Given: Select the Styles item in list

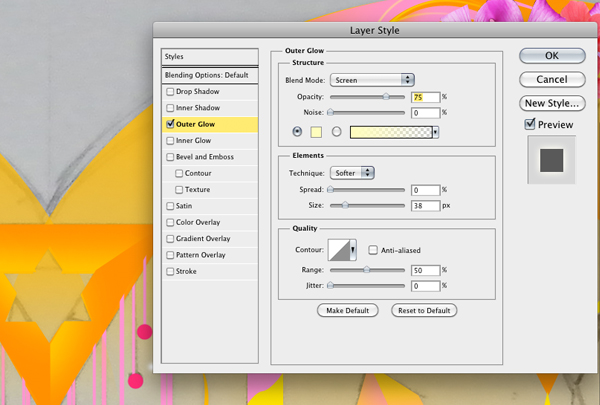Looking at the screenshot, I should (210, 57).
